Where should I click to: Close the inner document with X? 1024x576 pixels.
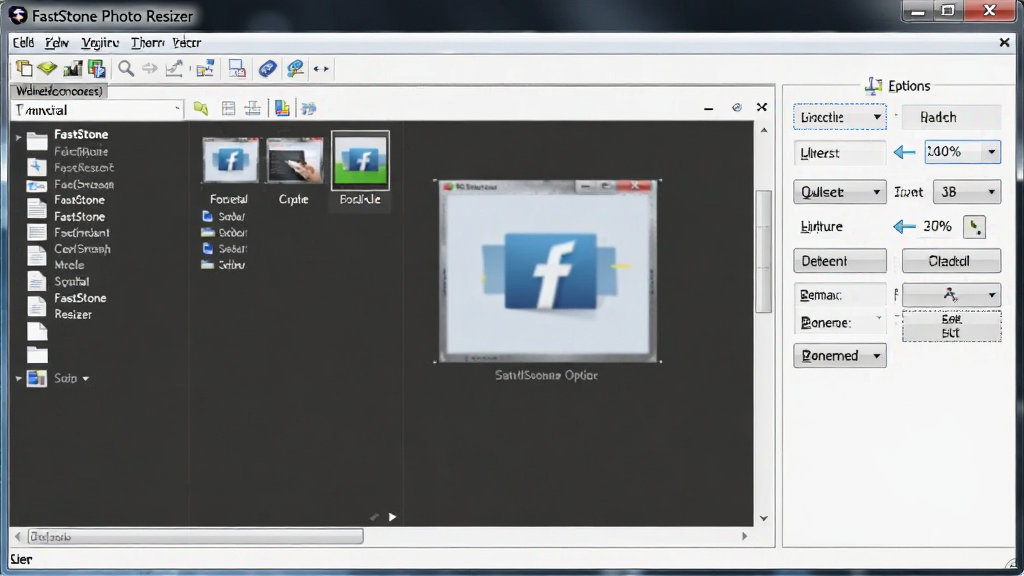coord(1004,42)
